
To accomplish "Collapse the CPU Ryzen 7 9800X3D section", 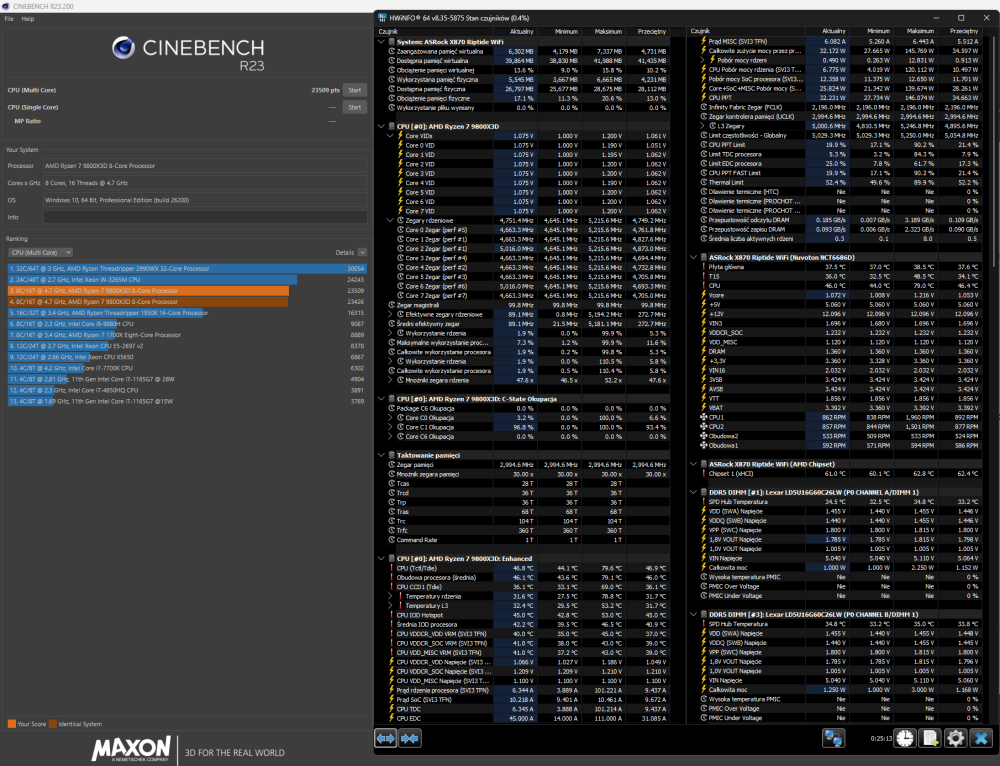I will (x=381, y=126).
